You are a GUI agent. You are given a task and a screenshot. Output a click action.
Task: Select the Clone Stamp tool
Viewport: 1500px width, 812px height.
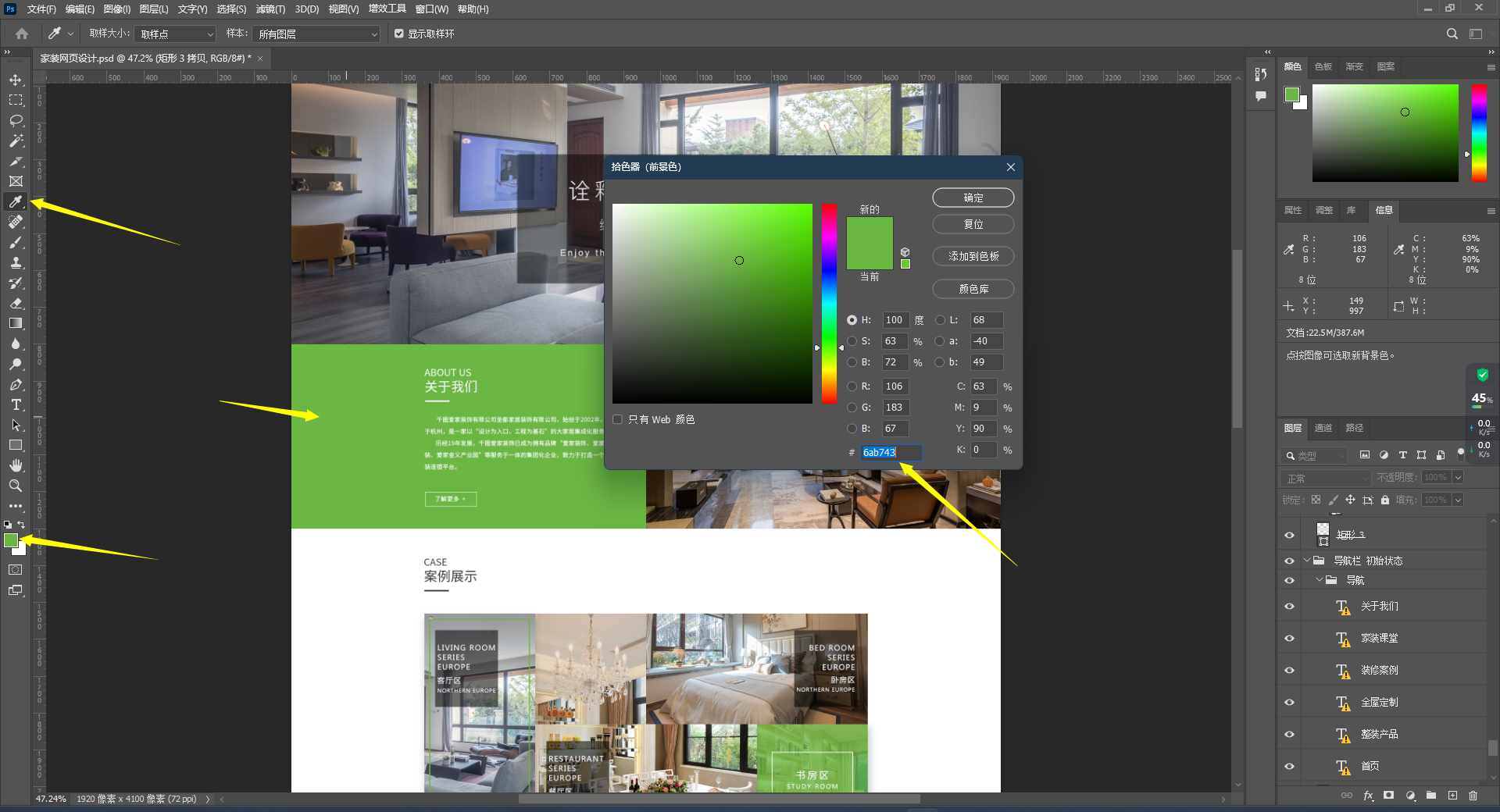coord(16,262)
